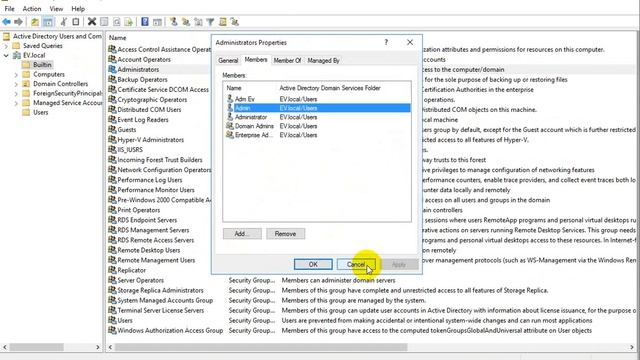Open the Help menu
This screenshot has width=640, height=360.
78,9
